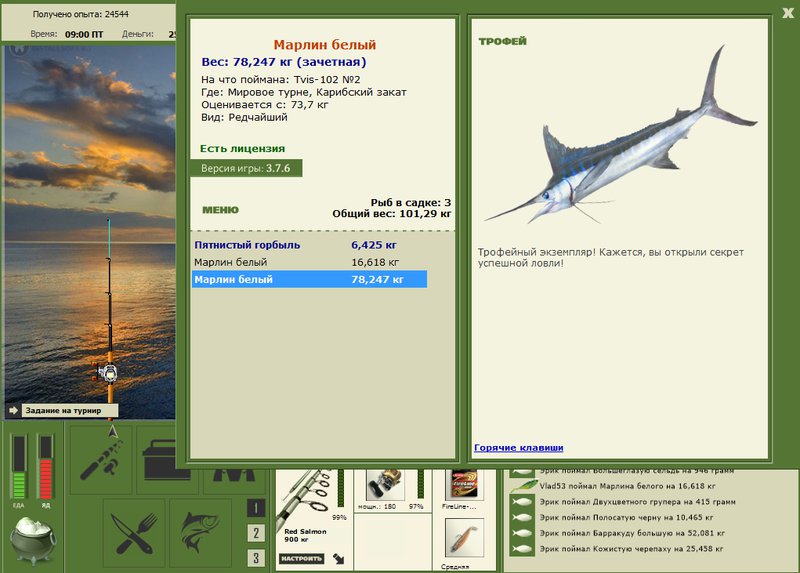Close the trophy window with X
This screenshot has width=800, height=573.
click(x=788, y=13)
